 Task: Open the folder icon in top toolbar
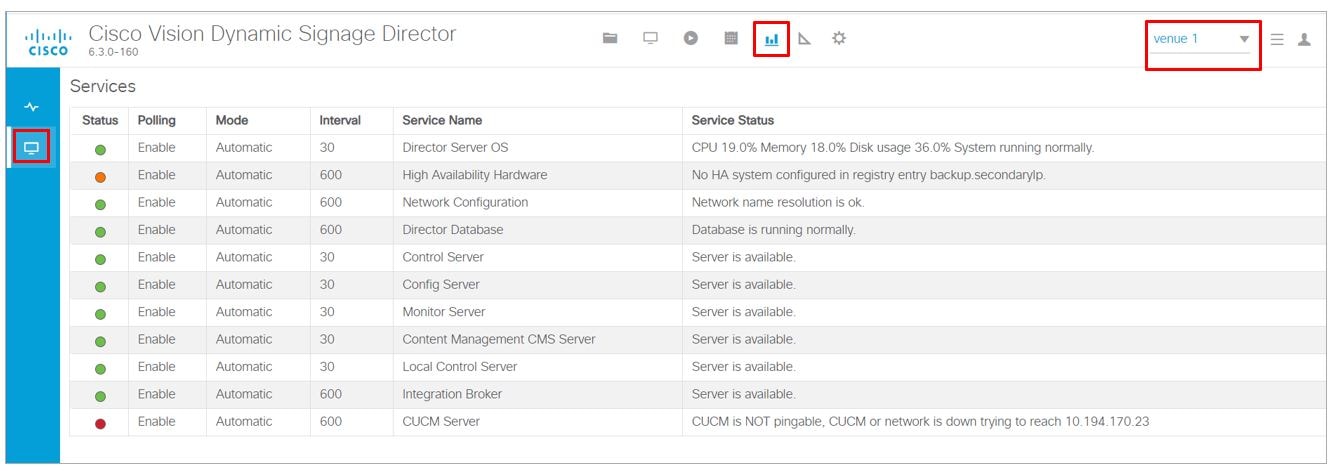click(x=610, y=39)
